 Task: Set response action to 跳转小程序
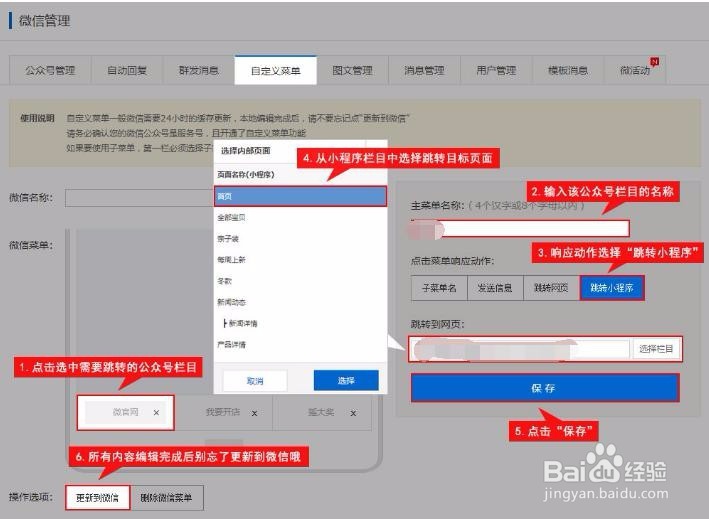pos(612,288)
